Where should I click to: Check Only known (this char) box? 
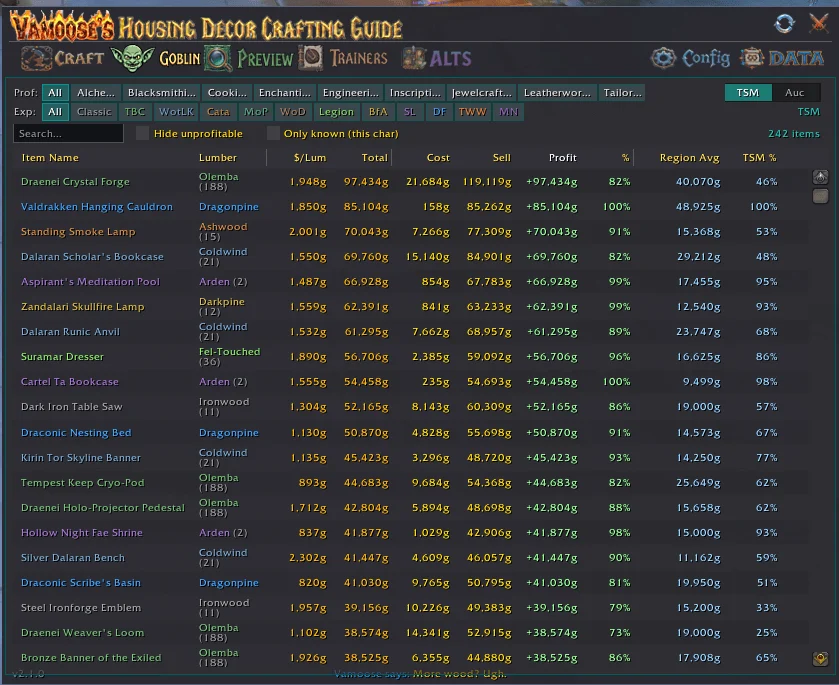pos(273,133)
